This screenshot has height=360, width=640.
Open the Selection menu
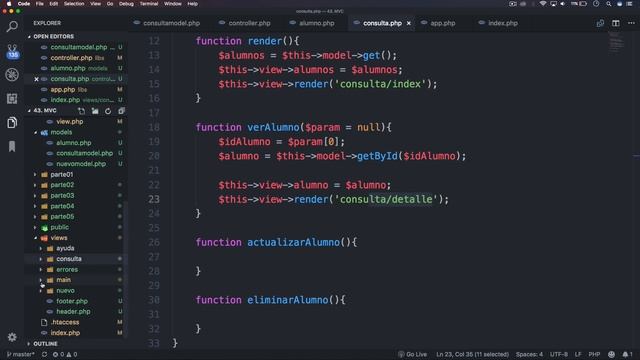coord(74,4)
